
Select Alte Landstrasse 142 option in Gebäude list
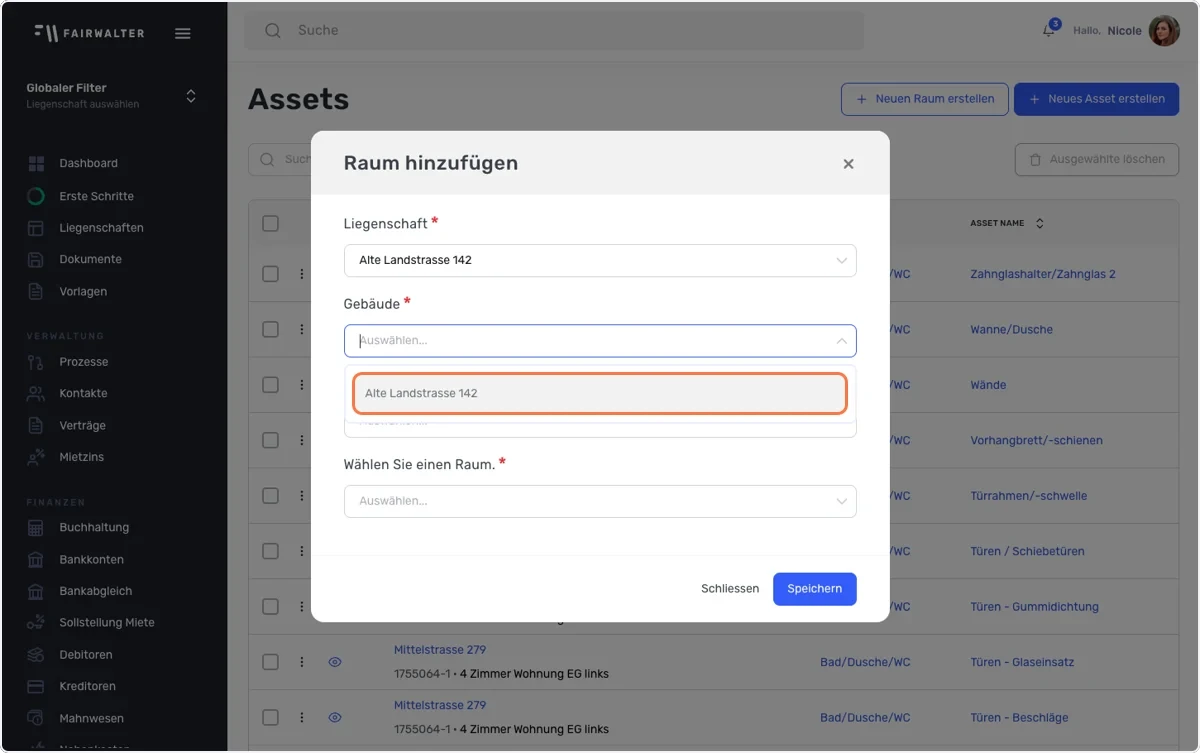(x=600, y=393)
